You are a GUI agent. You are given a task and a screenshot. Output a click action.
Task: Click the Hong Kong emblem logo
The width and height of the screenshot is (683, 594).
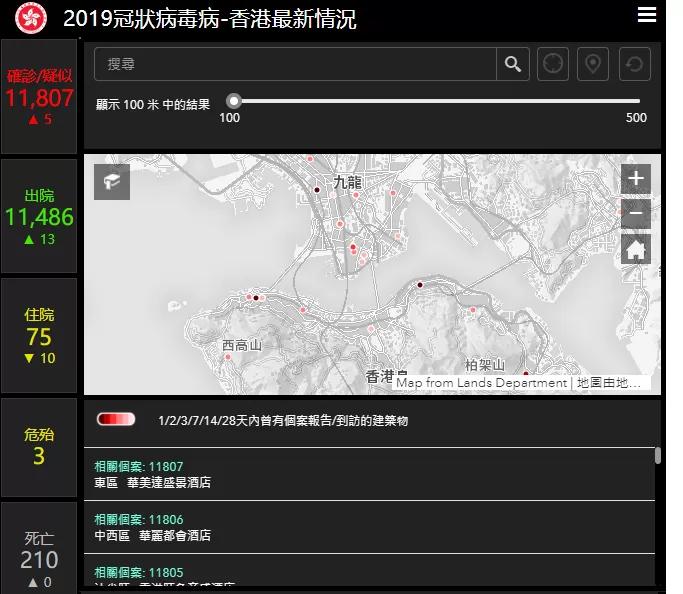pos(30,18)
